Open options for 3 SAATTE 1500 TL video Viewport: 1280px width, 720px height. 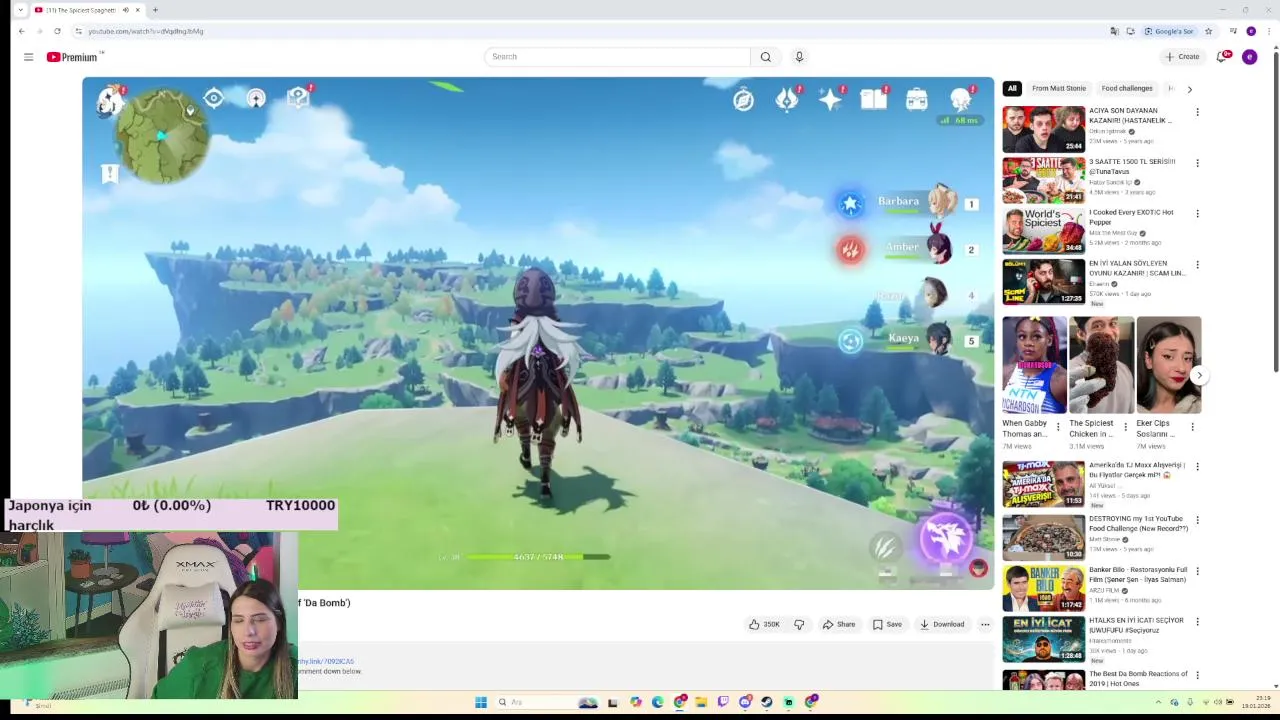click(x=1197, y=163)
